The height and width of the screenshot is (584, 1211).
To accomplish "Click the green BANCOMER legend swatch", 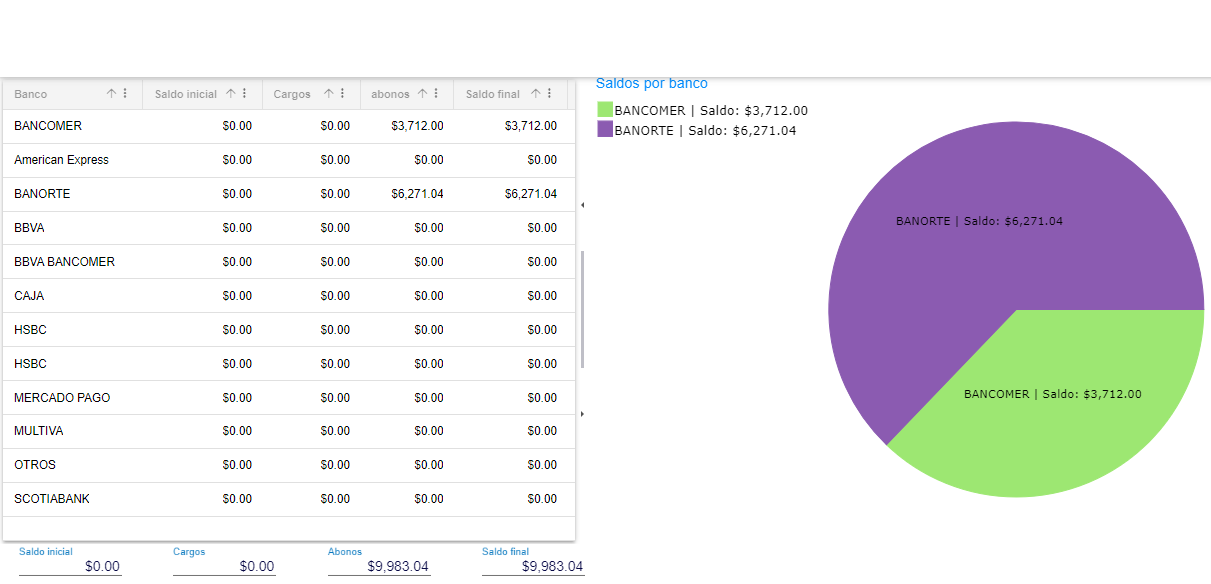I will coord(605,110).
